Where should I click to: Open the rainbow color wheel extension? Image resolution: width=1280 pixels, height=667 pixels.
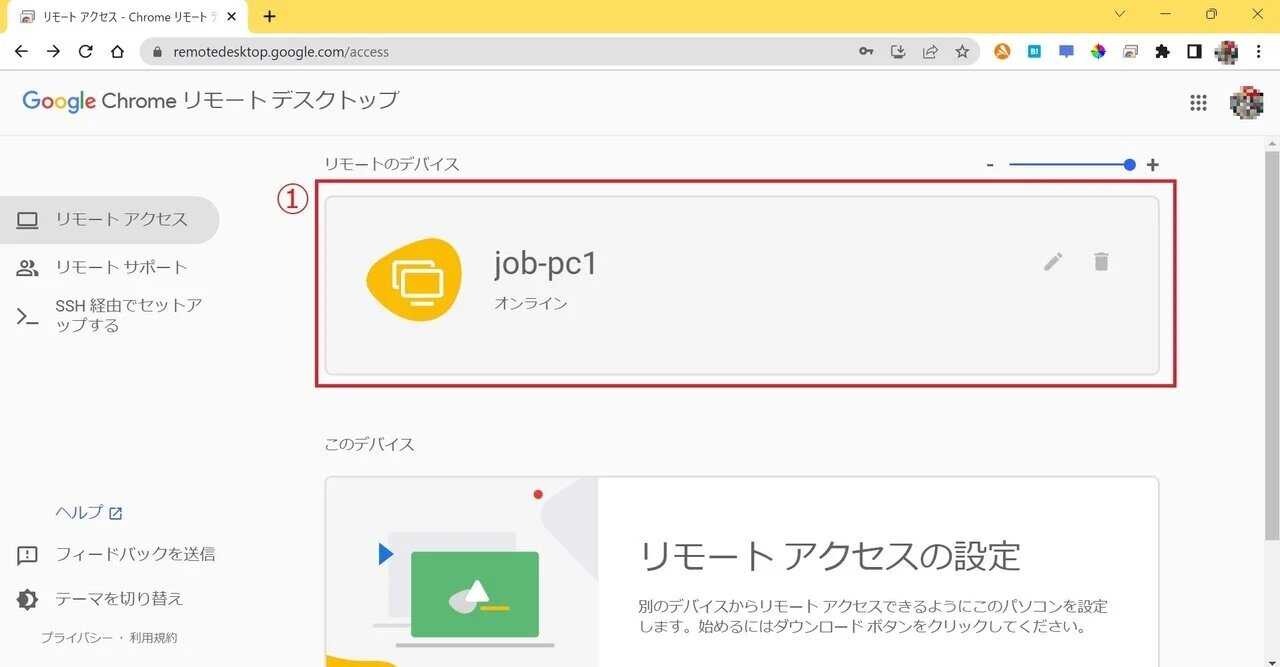(1098, 52)
